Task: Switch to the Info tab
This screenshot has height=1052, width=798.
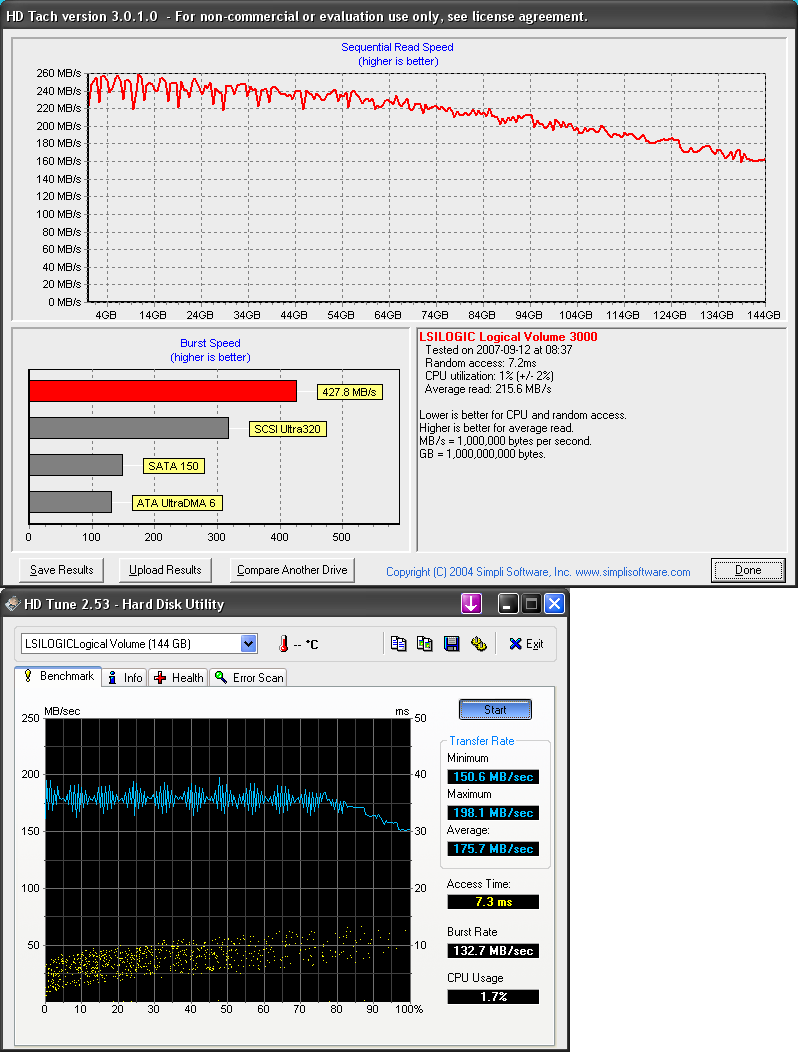Action: (x=125, y=678)
